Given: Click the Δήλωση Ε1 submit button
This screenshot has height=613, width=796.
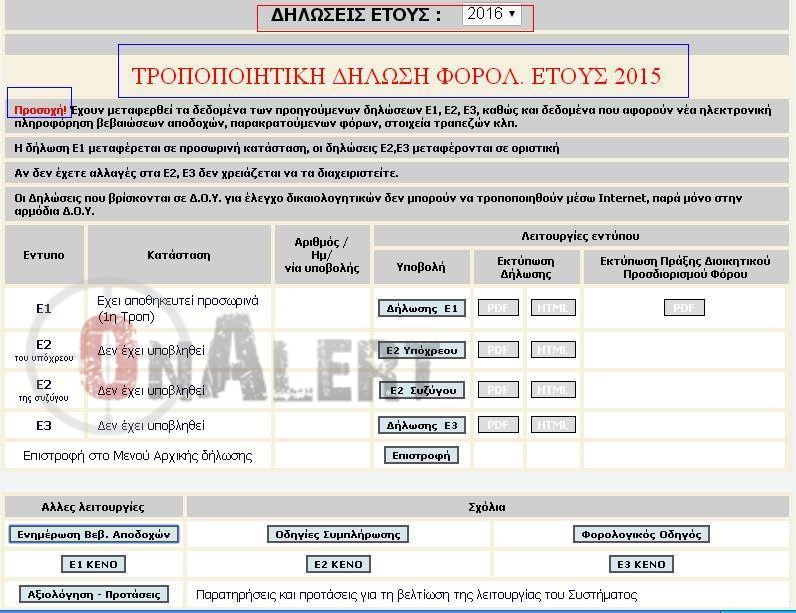Looking at the screenshot, I should pyautogui.click(x=421, y=308).
